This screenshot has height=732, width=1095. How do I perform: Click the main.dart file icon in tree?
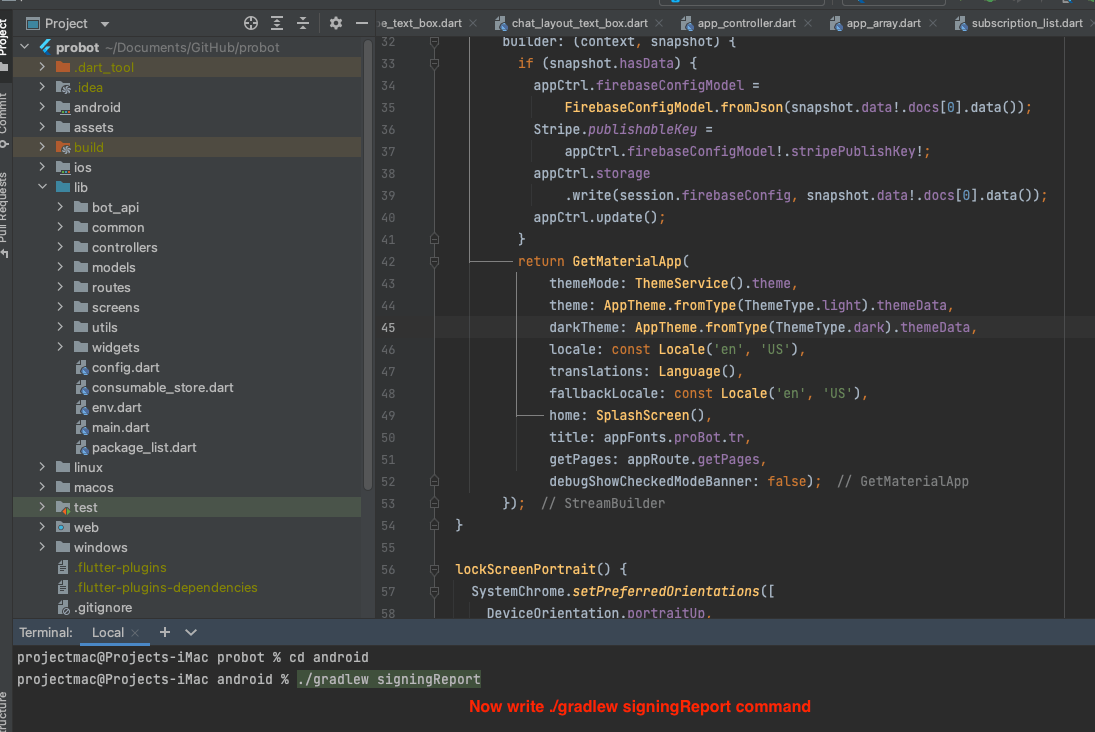[82, 427]
